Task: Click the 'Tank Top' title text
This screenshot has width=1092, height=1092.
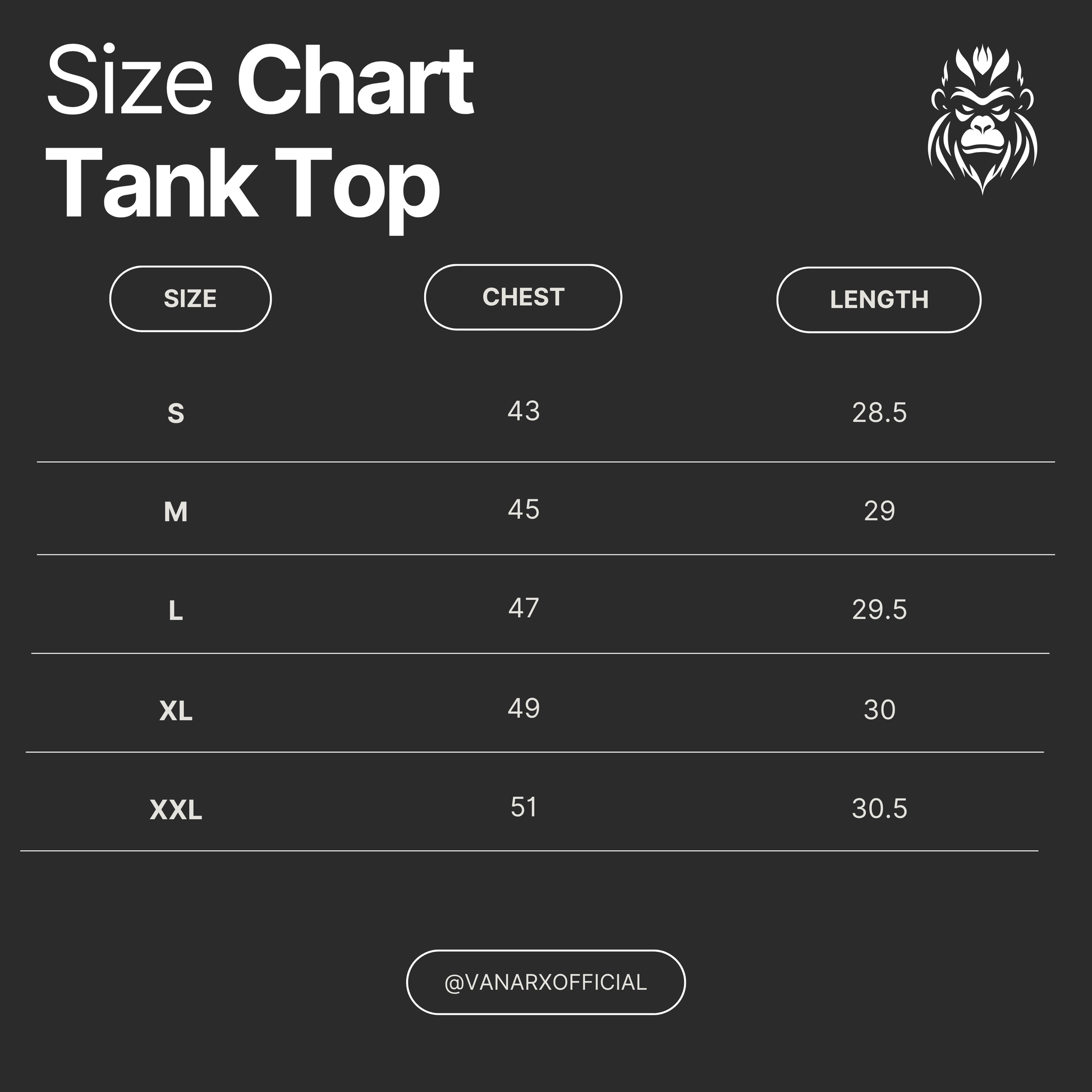Action: coord(243,184)
